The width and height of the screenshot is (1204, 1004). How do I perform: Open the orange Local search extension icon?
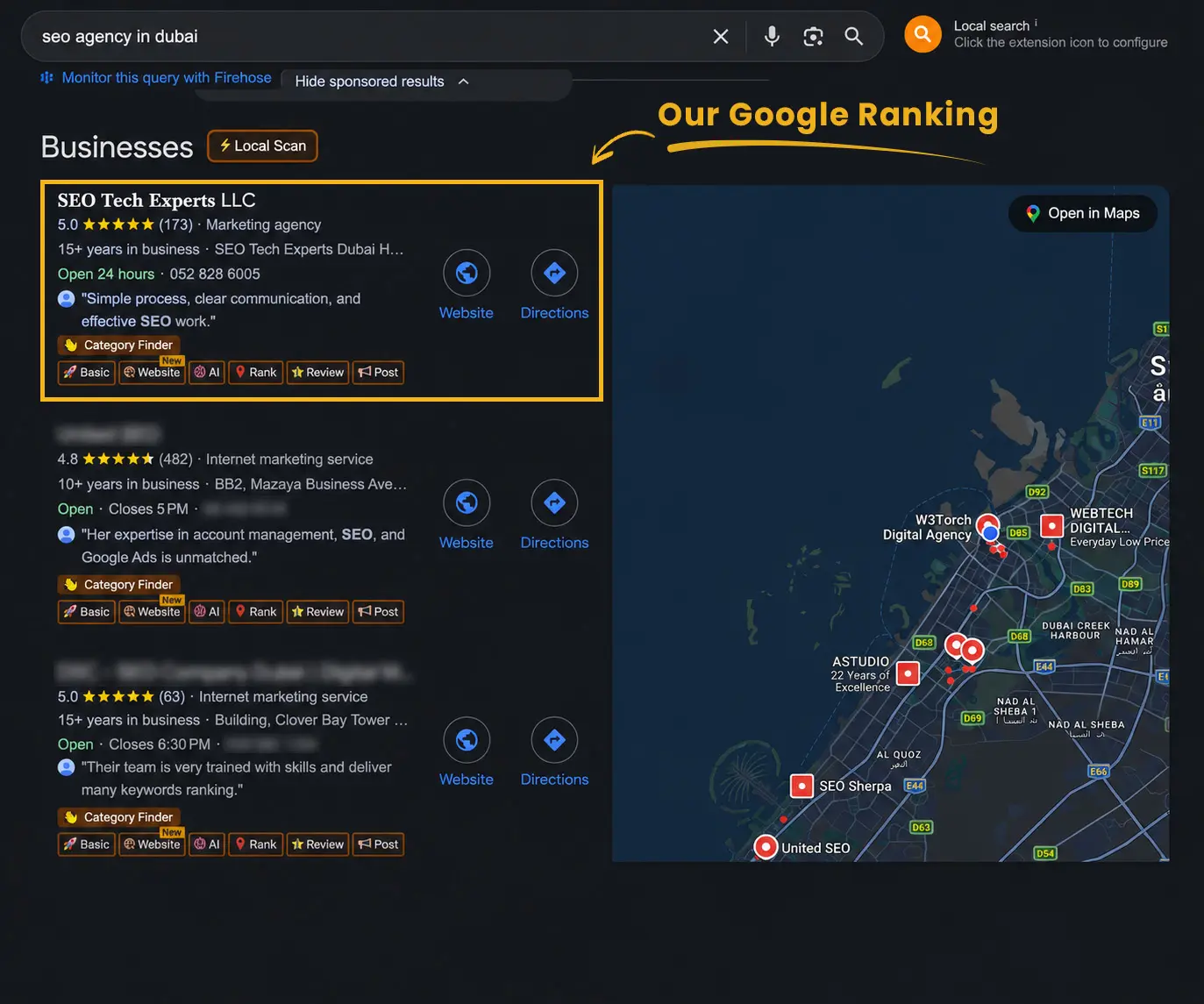(x=923, y=34)
